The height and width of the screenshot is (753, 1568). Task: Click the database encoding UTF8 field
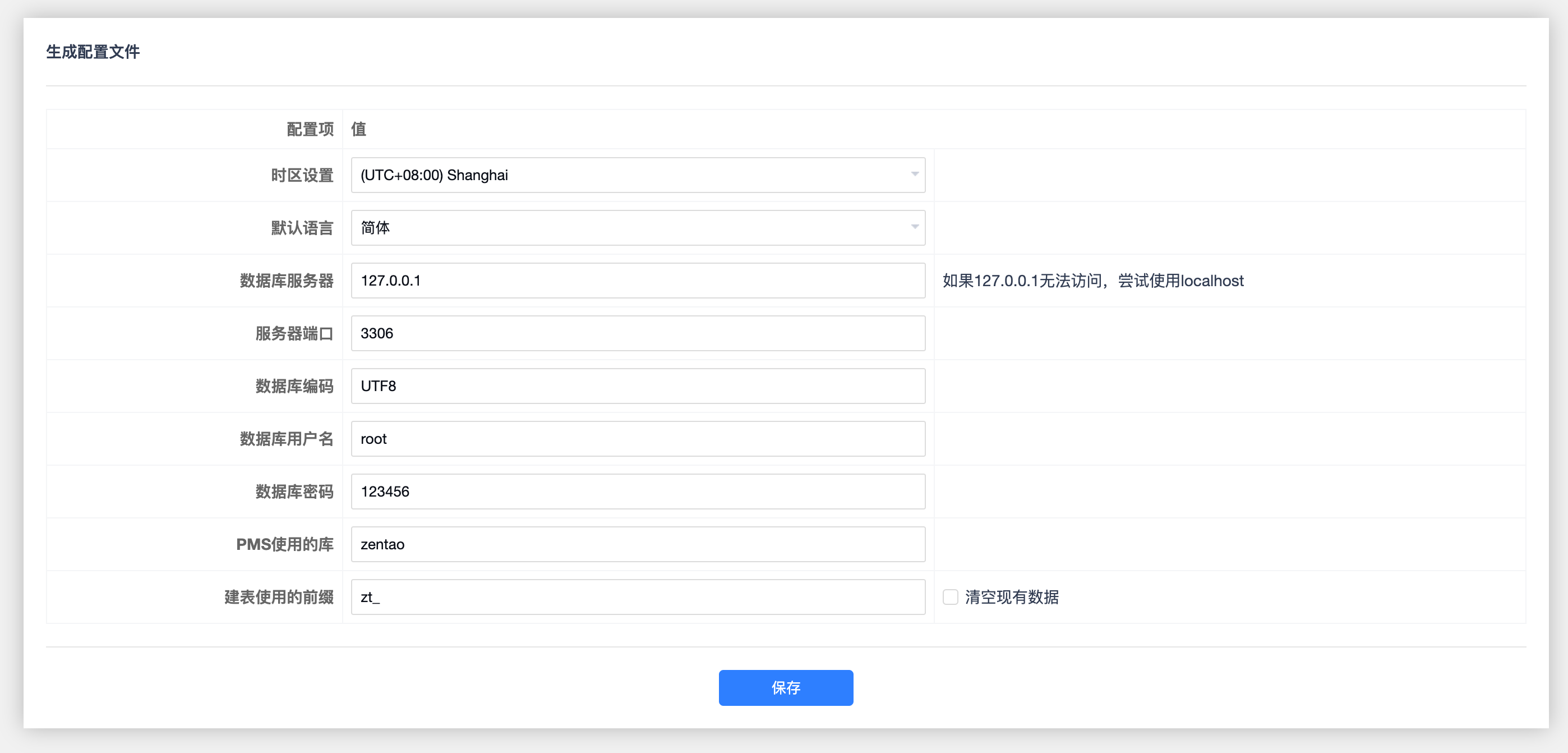click(x=638, y=386)
